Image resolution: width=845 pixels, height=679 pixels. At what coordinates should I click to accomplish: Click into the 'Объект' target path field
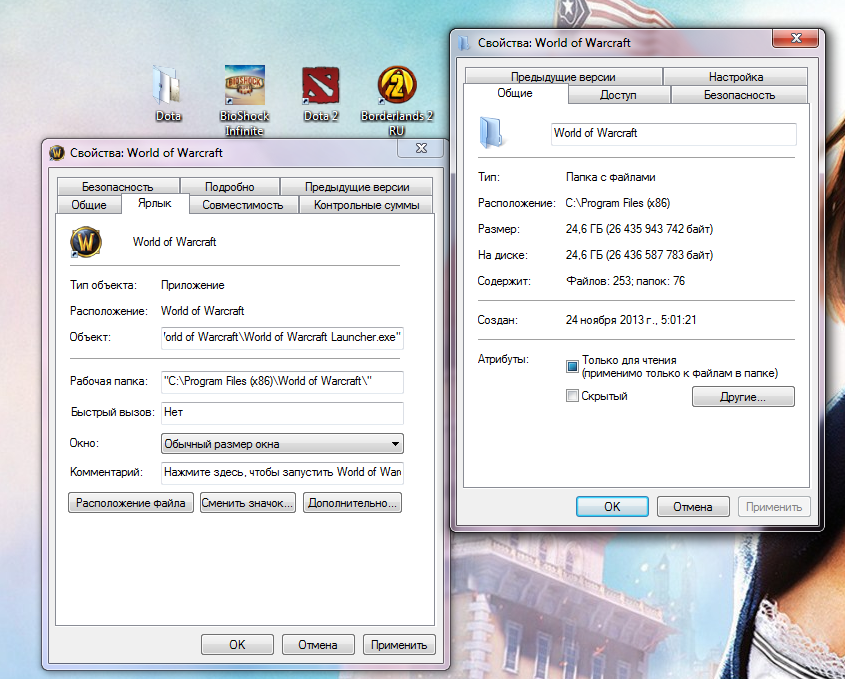coord(282,337)
